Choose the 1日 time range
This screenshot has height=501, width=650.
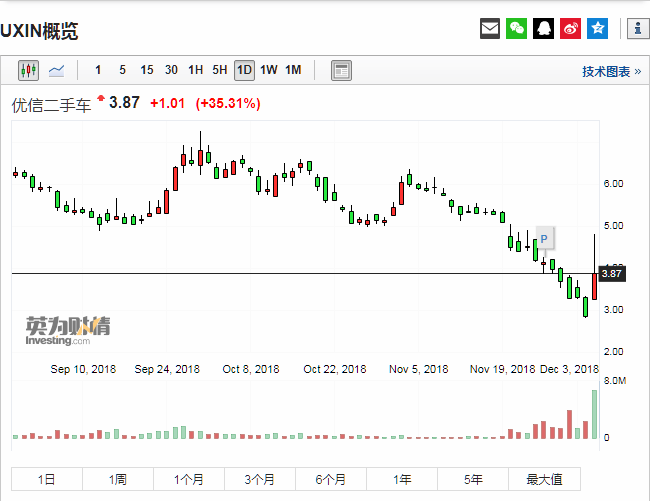coord(46,479)
